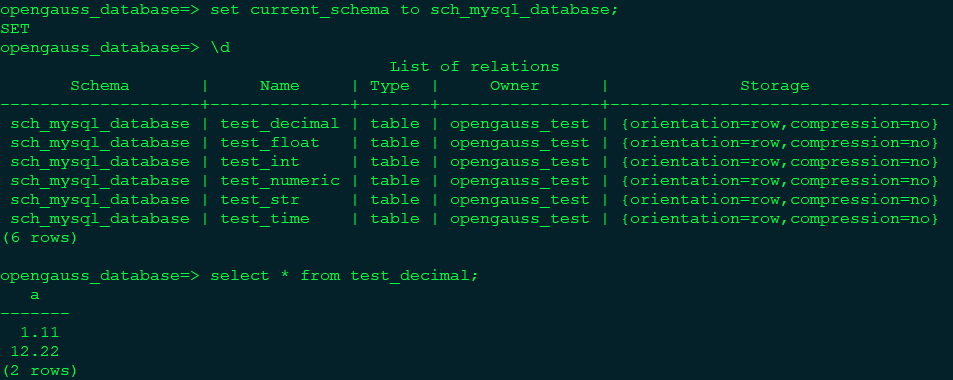Click the (2 rows) result count
This screenshot has height=380, width=953.
pos(40,370)
